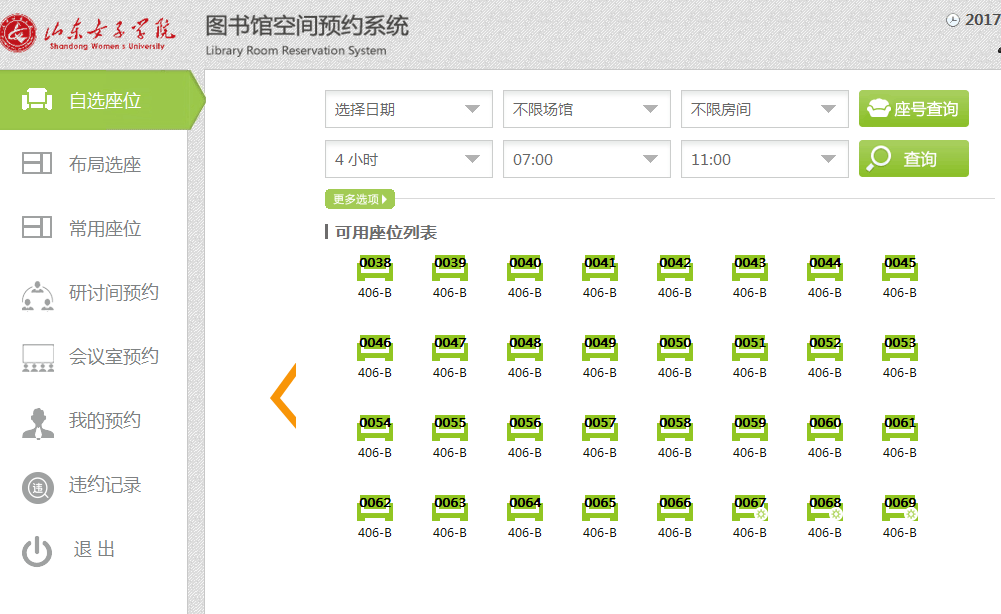Expand the 不限场馆 venue dropdown
Viewport: 1001px width, 614px height.
[586, 109]
